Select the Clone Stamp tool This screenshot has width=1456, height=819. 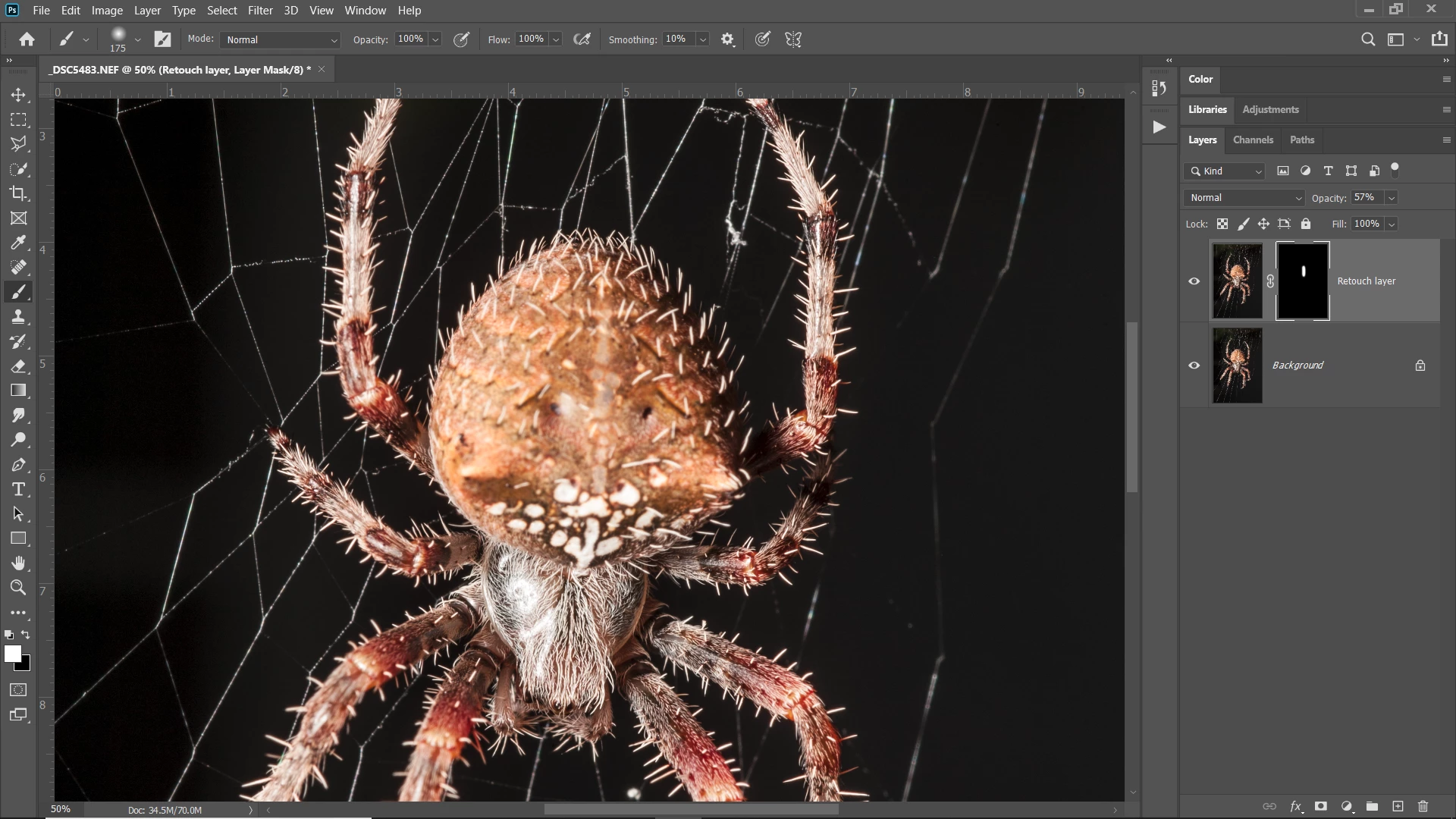(x=18, y=316)
